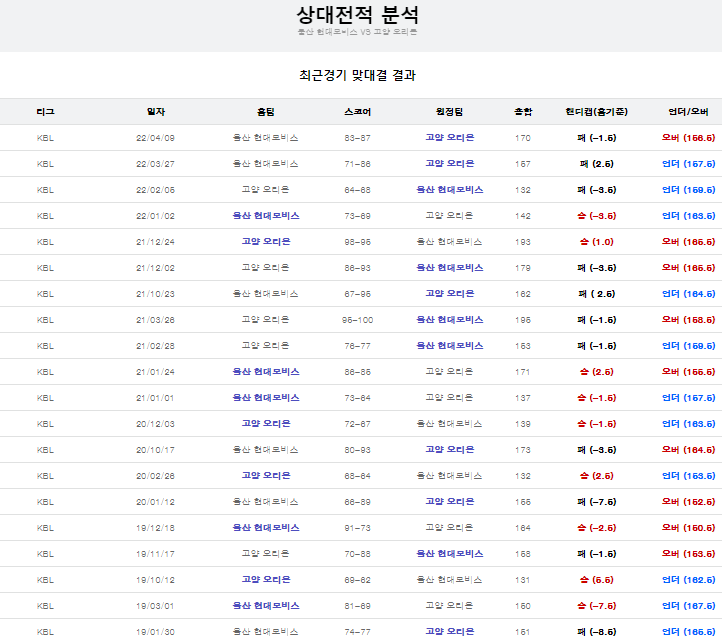Click away team 울산 현대모비스 in 22/02/06 row
722x641 pixels.
pos(449,189)
